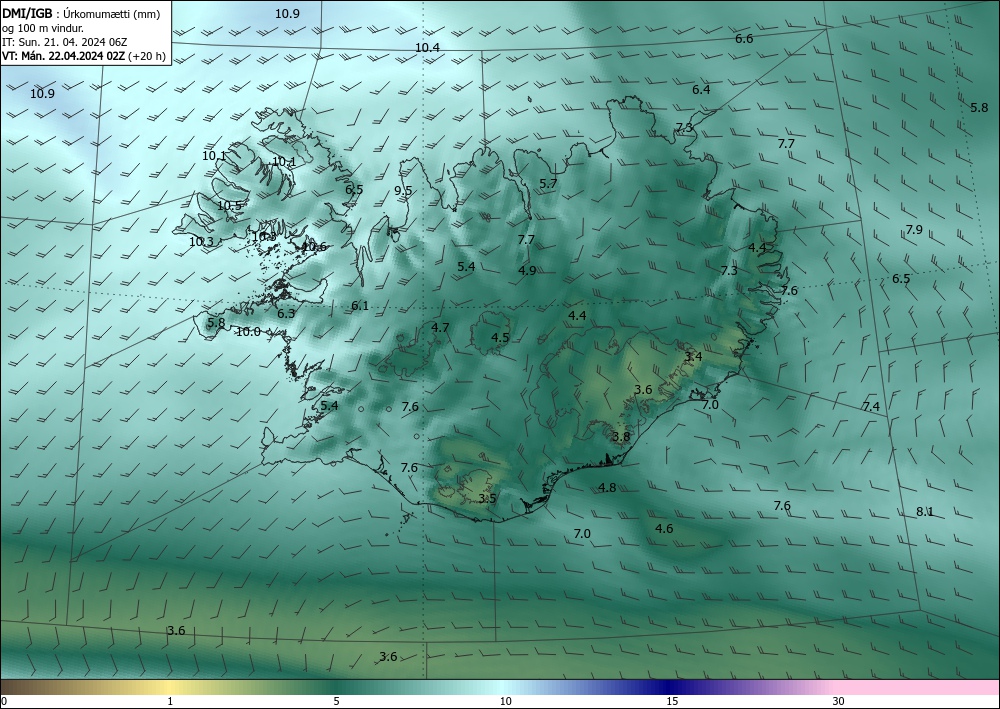This screenshot has height=709, width=1000.
Task: Select the 4.9 value label
Action: (x=527, y=270)
